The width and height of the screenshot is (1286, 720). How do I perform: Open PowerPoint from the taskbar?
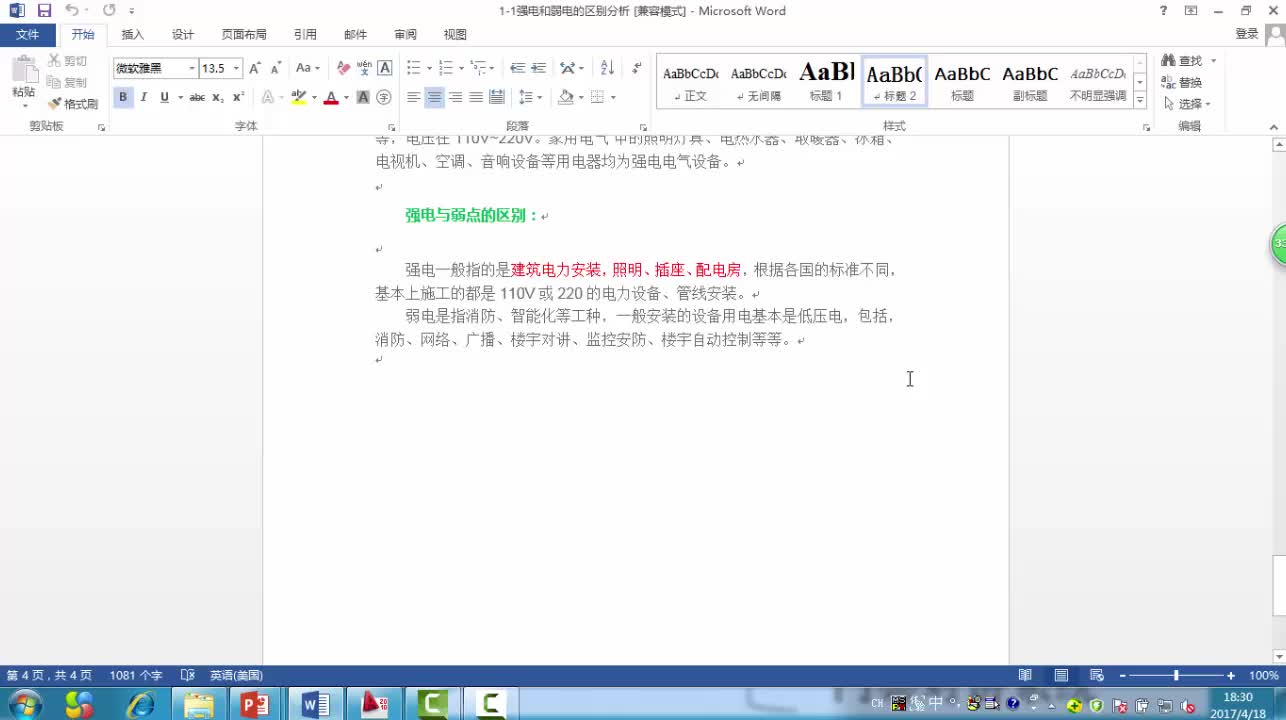(x=256, y=704)
